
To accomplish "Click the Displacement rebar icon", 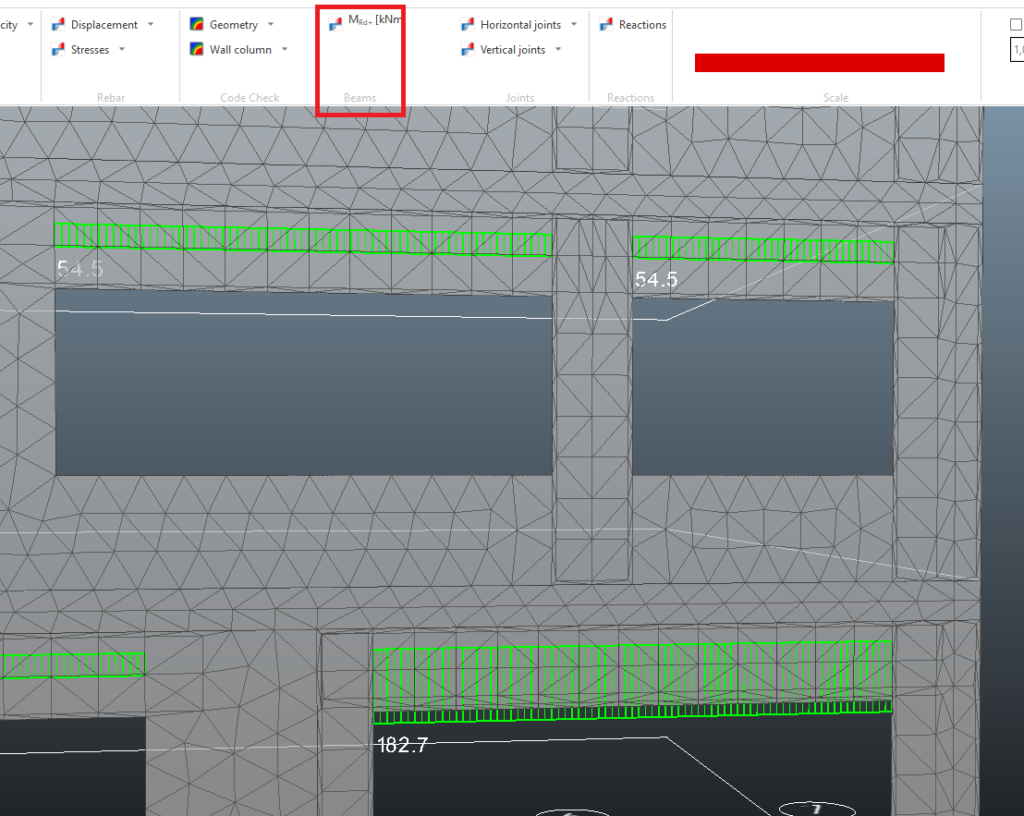I will coord(58,25).
